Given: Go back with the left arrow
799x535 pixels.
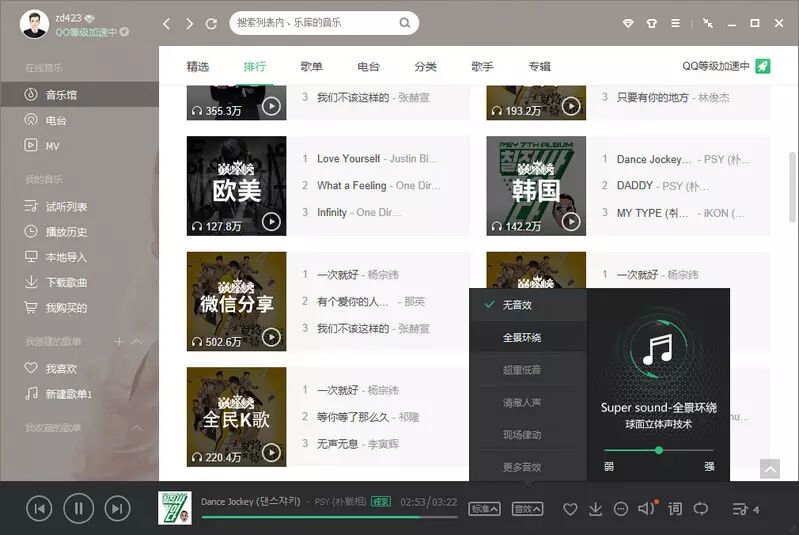Looking at the screenshot, I should [x=166, y=23].
